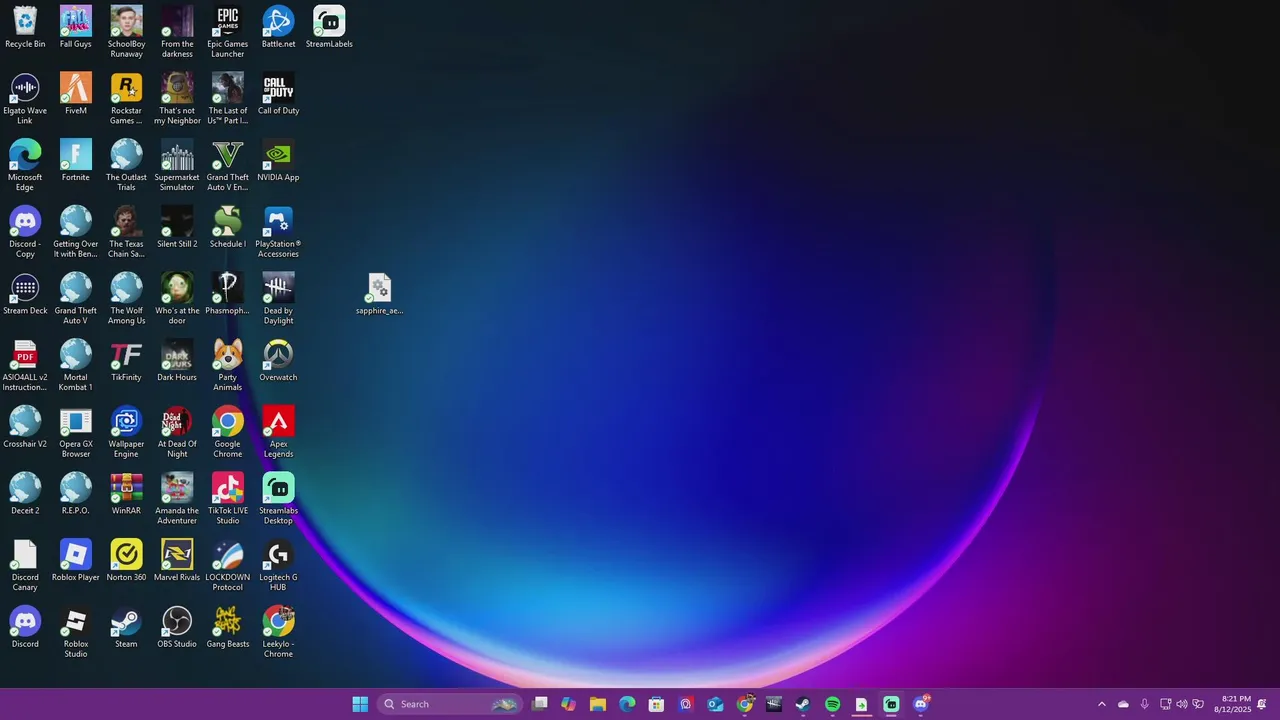Click the FiveM desktop icon

[x=76, y=94]
